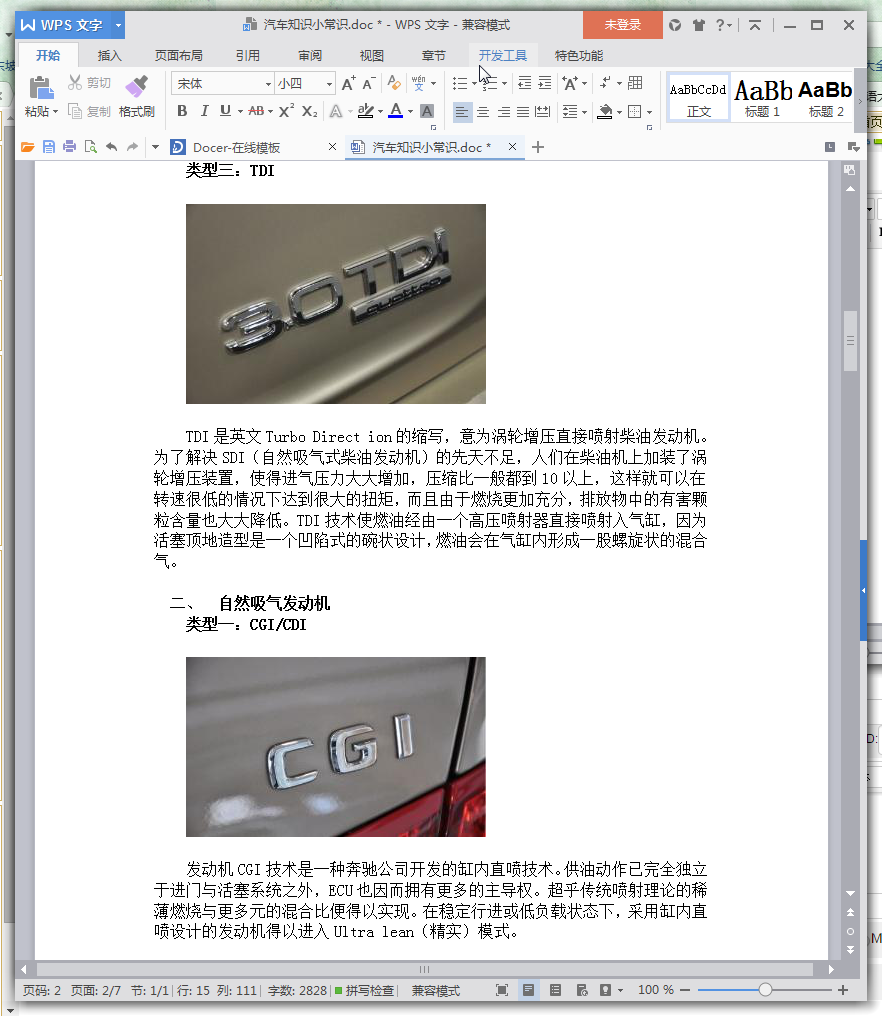Click the print icon in quick toolbar
Viewport: 882px width, 1016px height.
(69, 147)
